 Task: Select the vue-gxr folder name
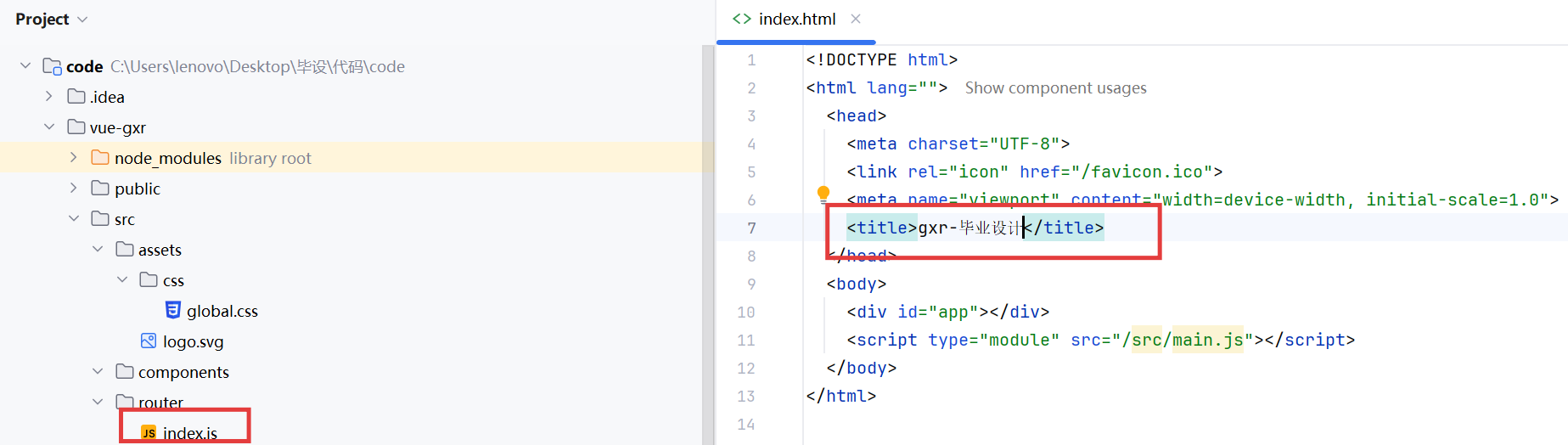(118, 127)
